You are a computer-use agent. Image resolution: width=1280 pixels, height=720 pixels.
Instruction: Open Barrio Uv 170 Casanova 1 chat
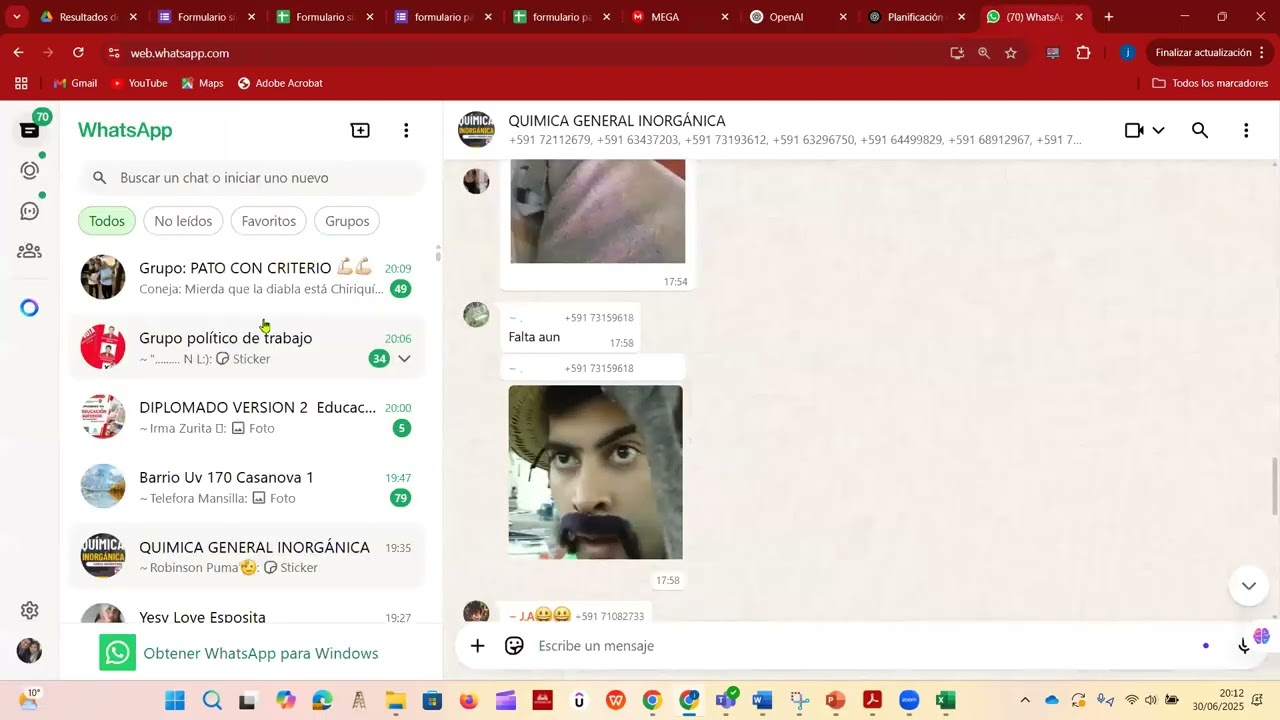tap(248, 487)
